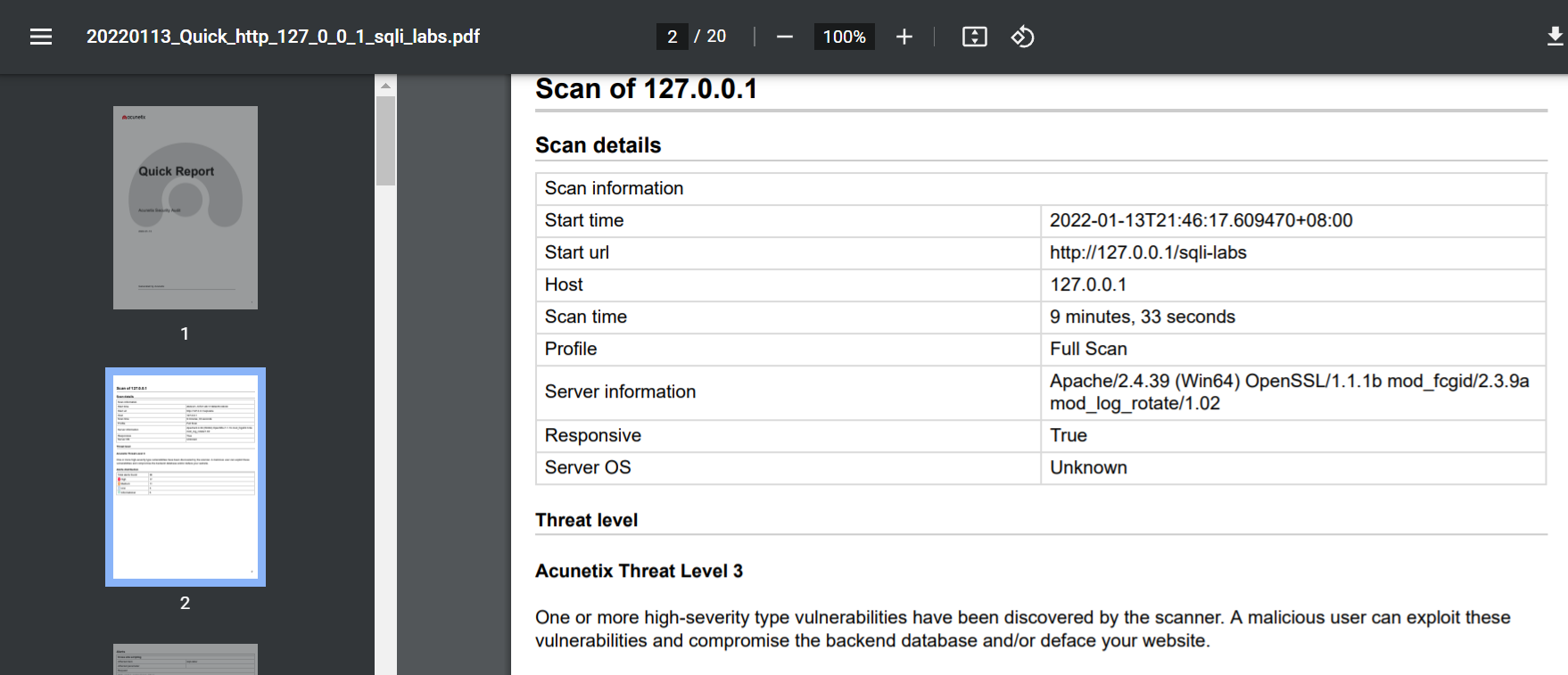Click the 'Scan time' label cell

[x=788, y=317]
